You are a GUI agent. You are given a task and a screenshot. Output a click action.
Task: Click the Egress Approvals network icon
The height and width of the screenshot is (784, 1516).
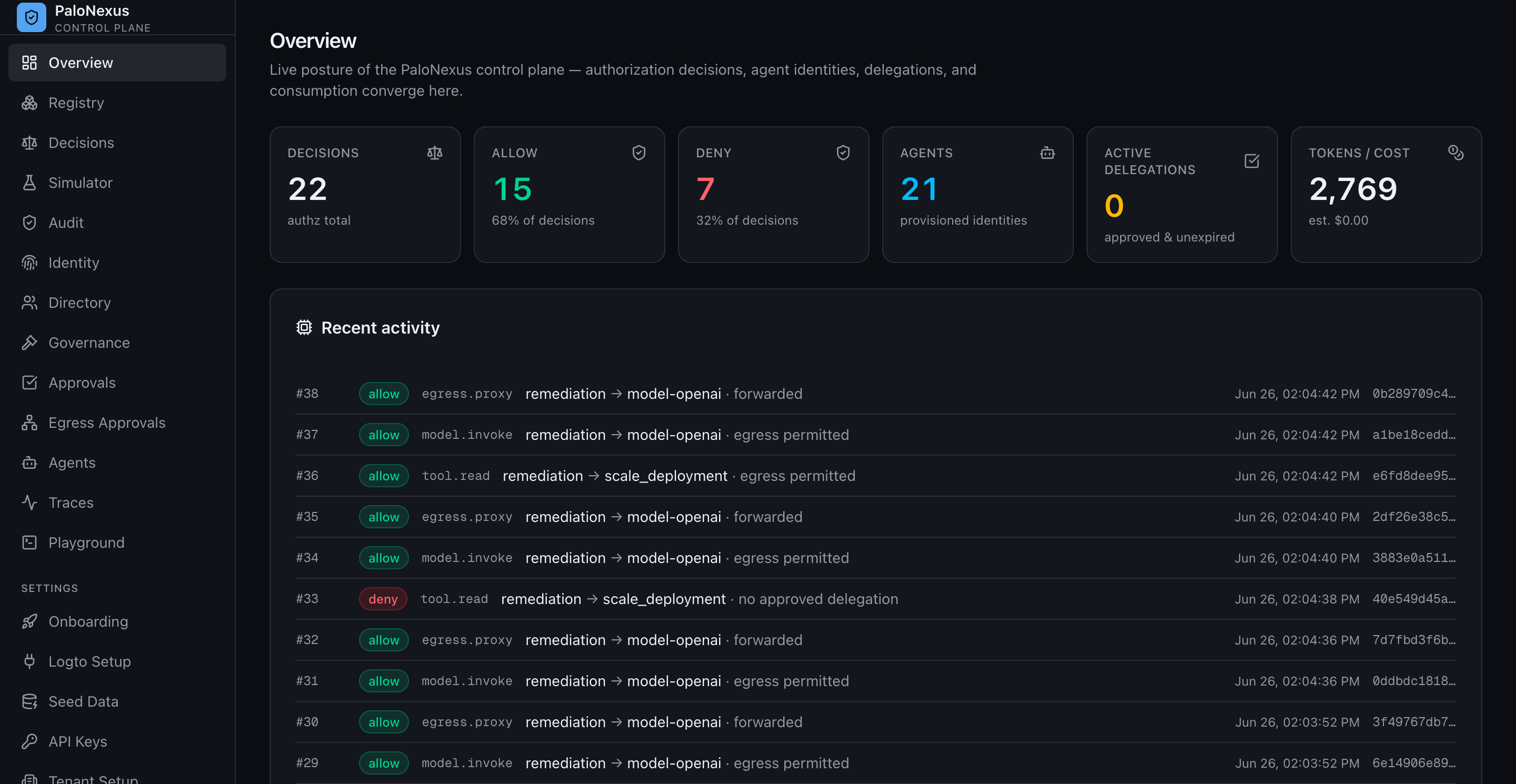click(29, 423)
